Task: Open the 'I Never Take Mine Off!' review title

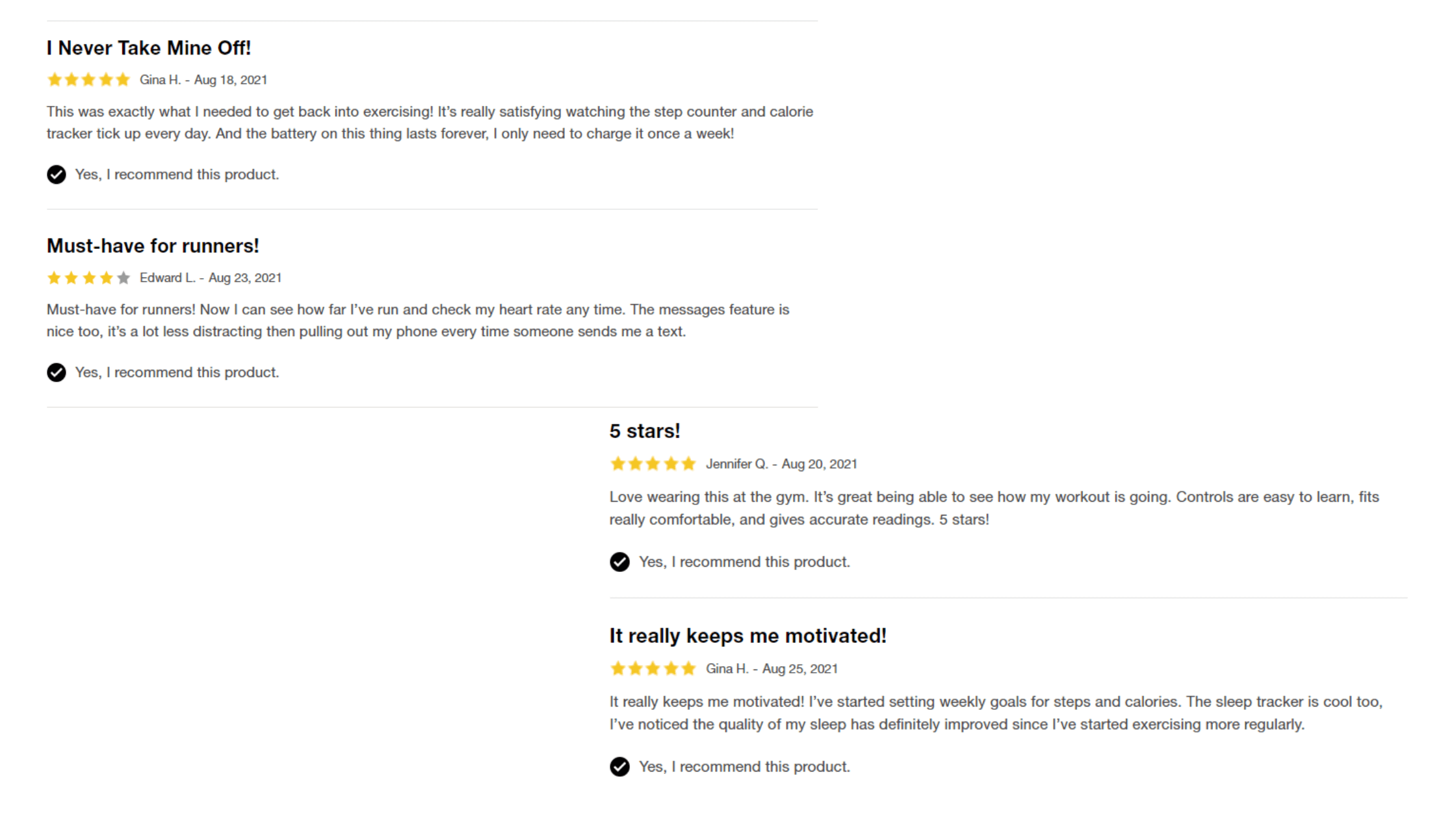Action: 148,48
